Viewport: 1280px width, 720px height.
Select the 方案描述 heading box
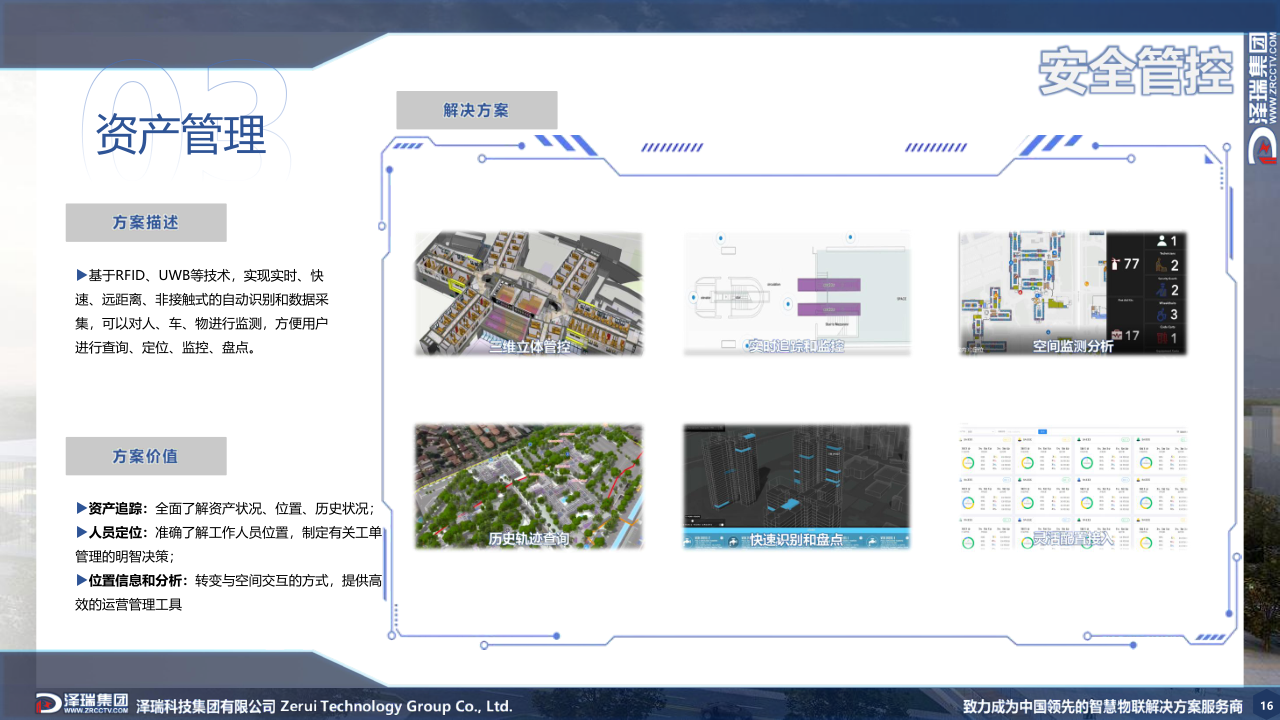146,222
